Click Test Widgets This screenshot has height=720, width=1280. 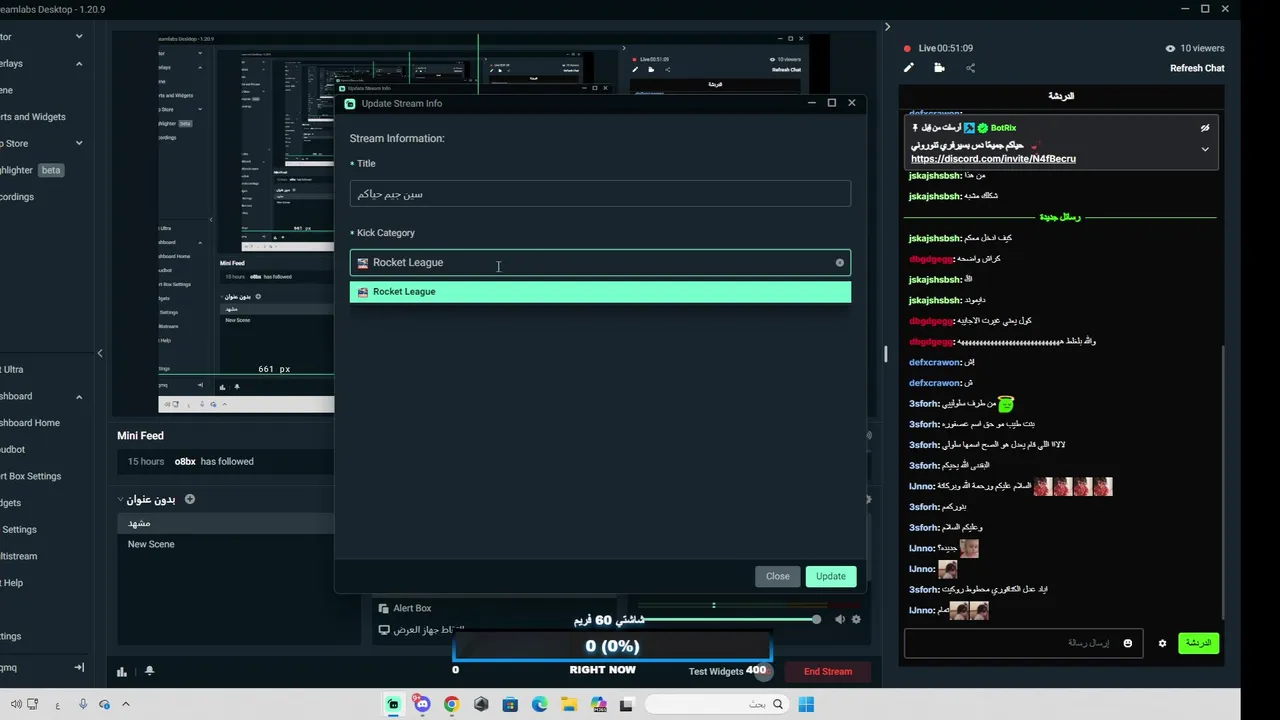point(716,671)
